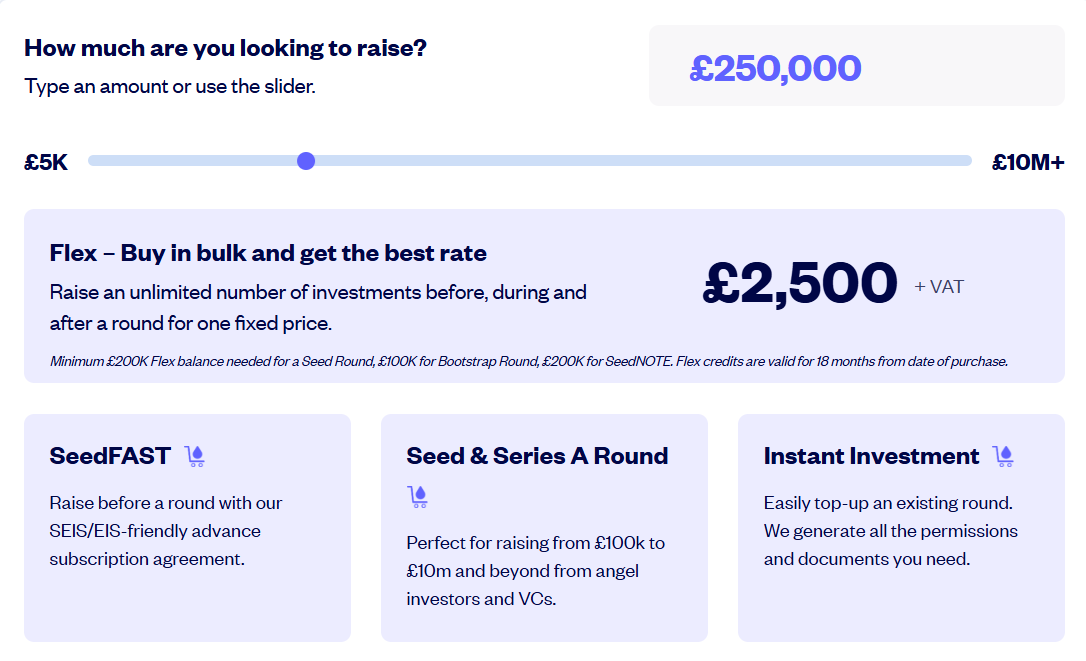Click the angel investors and VCs description
Image resolution: width=1086 pixels, height=661 pixels.
pyautogui.click(x=535, y=571)
